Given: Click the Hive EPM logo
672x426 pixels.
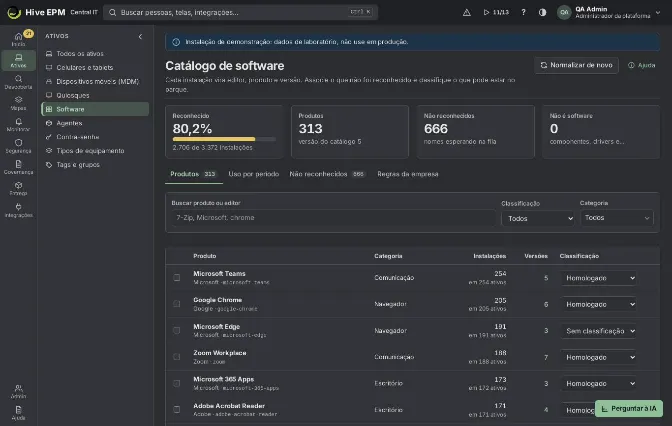Looking at the screenshot, I should tap(14, 12).
